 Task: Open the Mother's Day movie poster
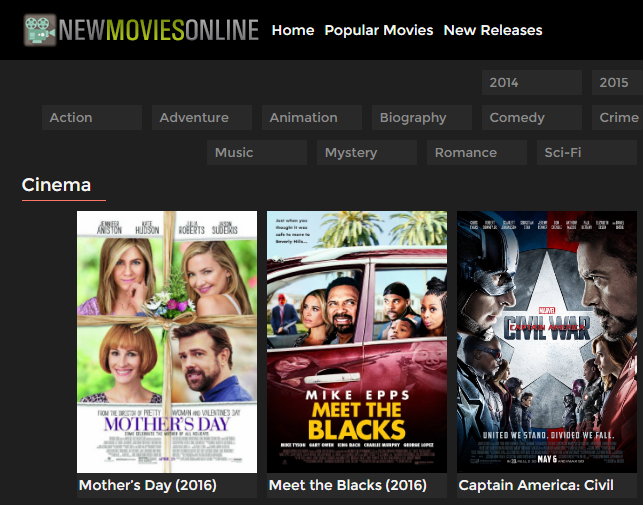click(x=167, y=342)
